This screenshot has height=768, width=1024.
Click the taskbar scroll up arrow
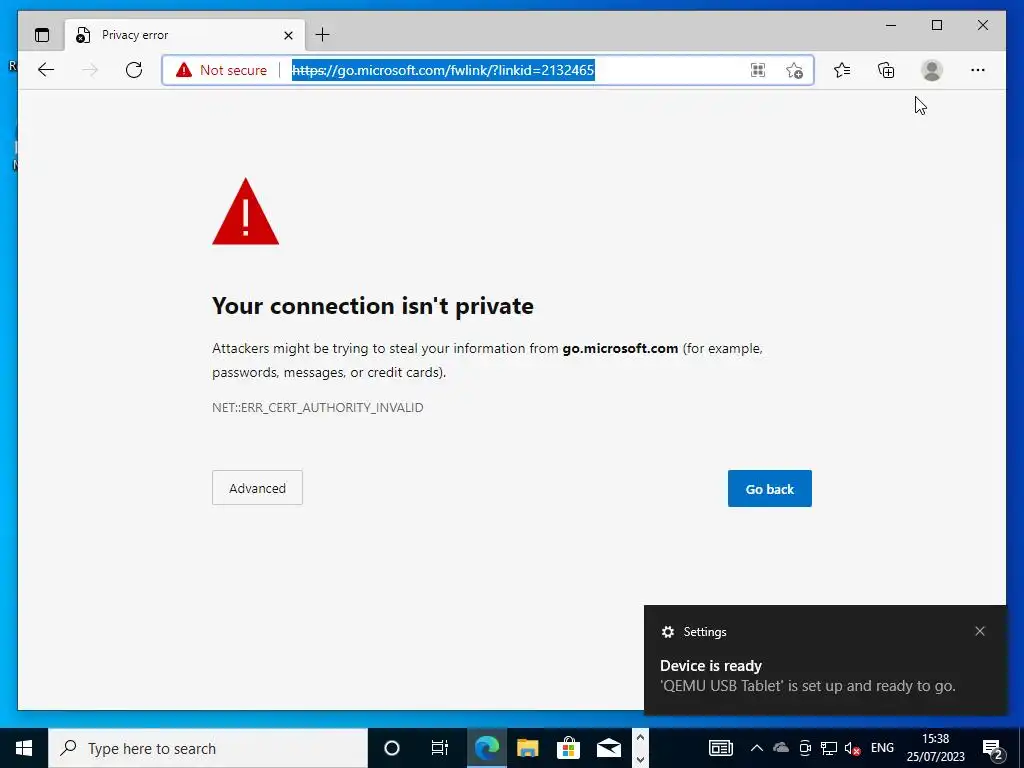tap(640, 738)
